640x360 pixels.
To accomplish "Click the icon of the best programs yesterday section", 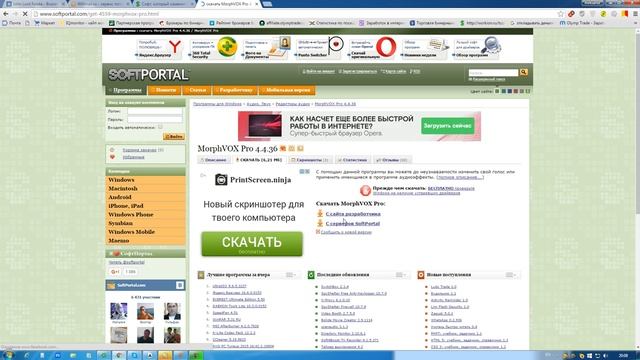I will pyautogui.click(x=201, y=275).
